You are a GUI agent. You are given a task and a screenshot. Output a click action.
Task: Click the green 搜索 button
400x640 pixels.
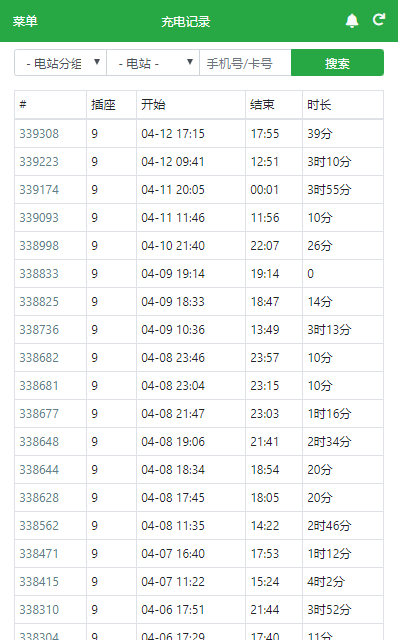tap(337, 63)
